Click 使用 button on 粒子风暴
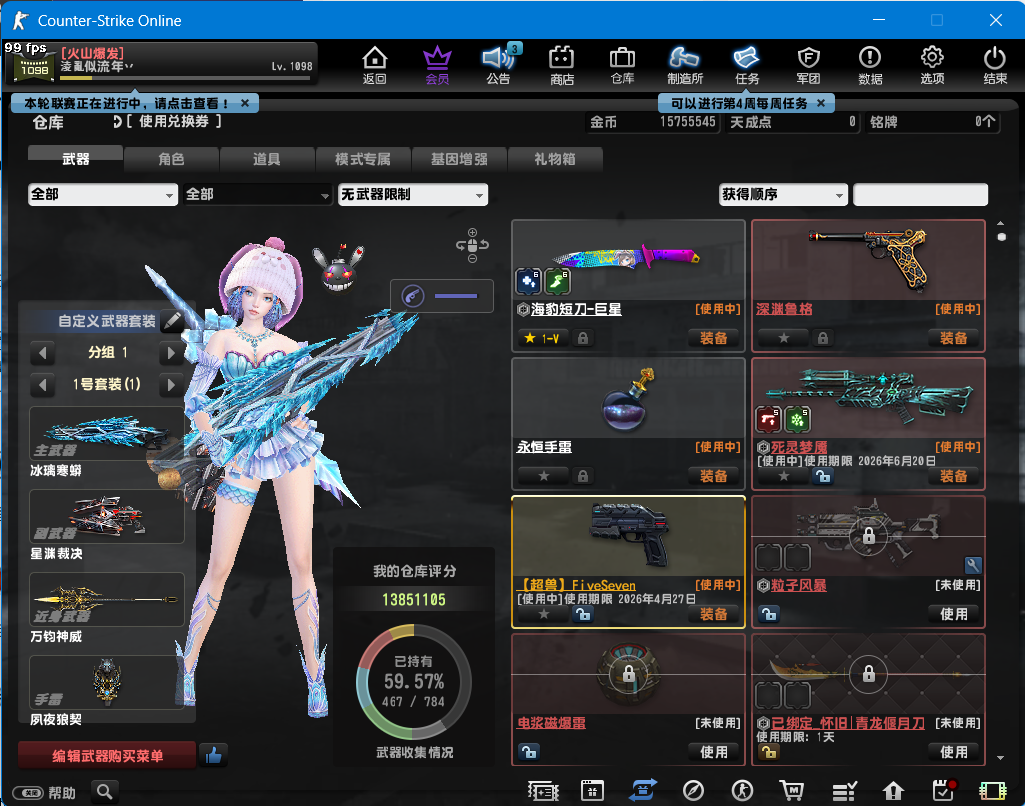Screen dimensions: 1025x806 (x=953, y=614)
